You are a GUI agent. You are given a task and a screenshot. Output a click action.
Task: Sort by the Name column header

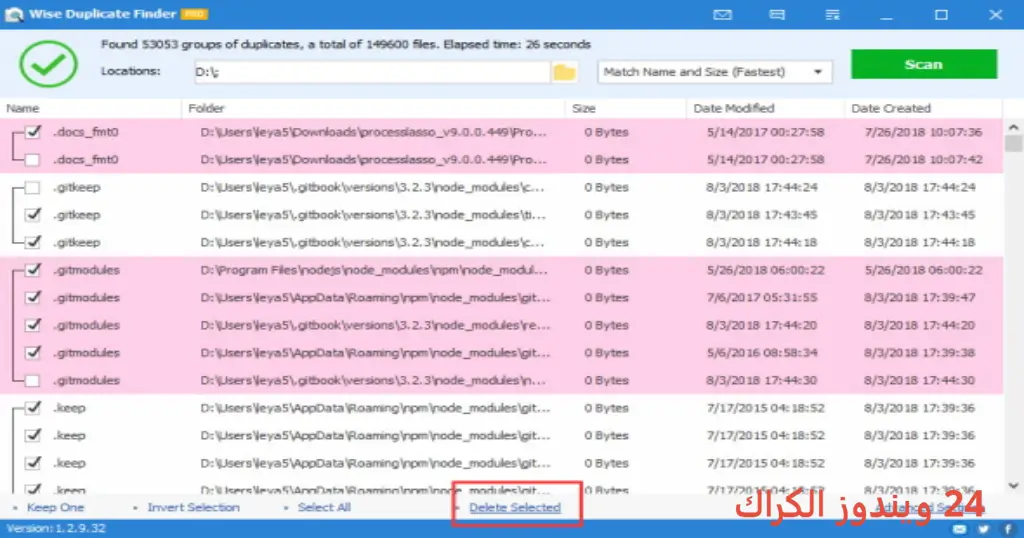tap(23, 108)
